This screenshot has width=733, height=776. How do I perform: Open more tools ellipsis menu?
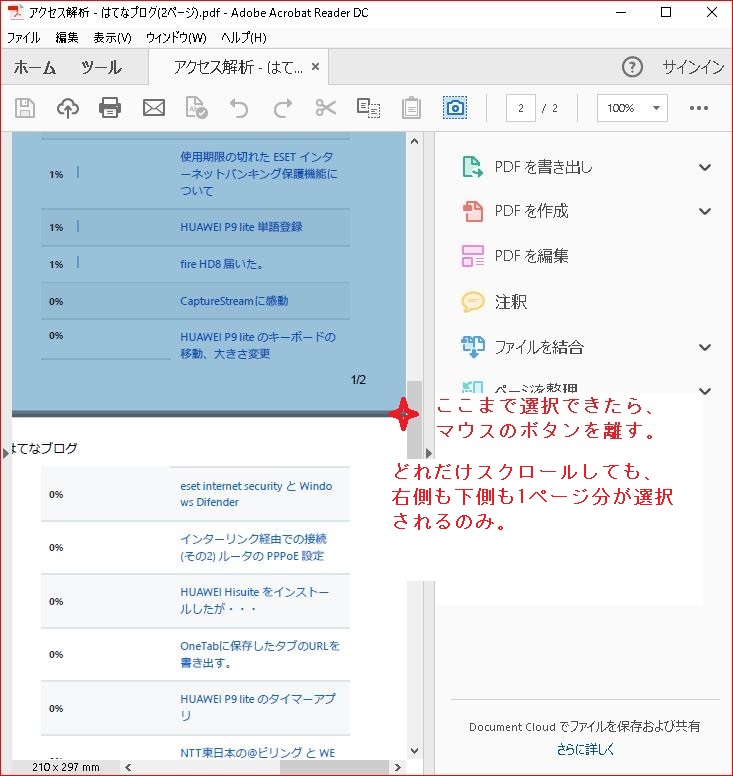click(698, 108)
